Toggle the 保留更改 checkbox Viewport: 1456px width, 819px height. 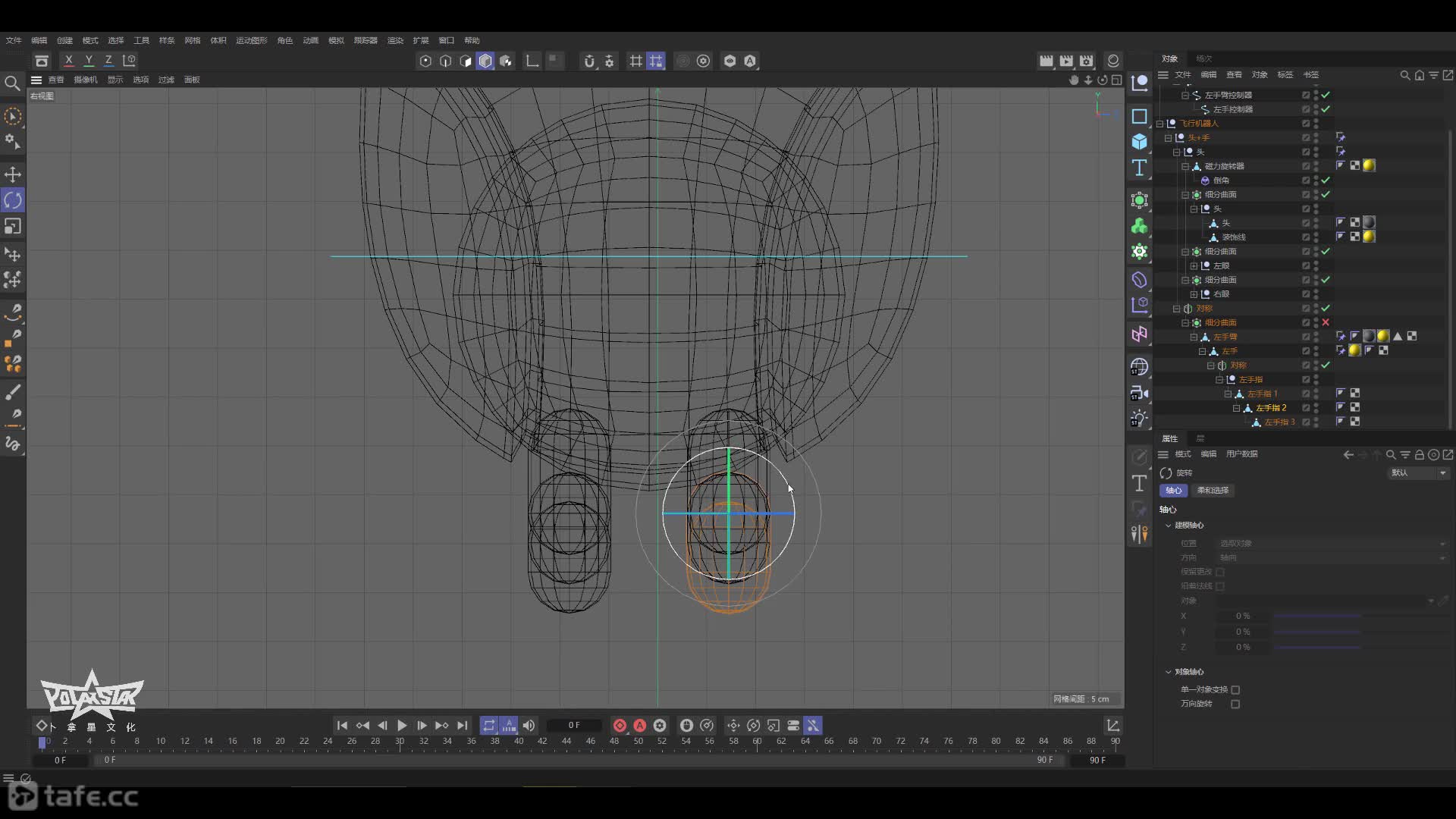pos(1220,572)
